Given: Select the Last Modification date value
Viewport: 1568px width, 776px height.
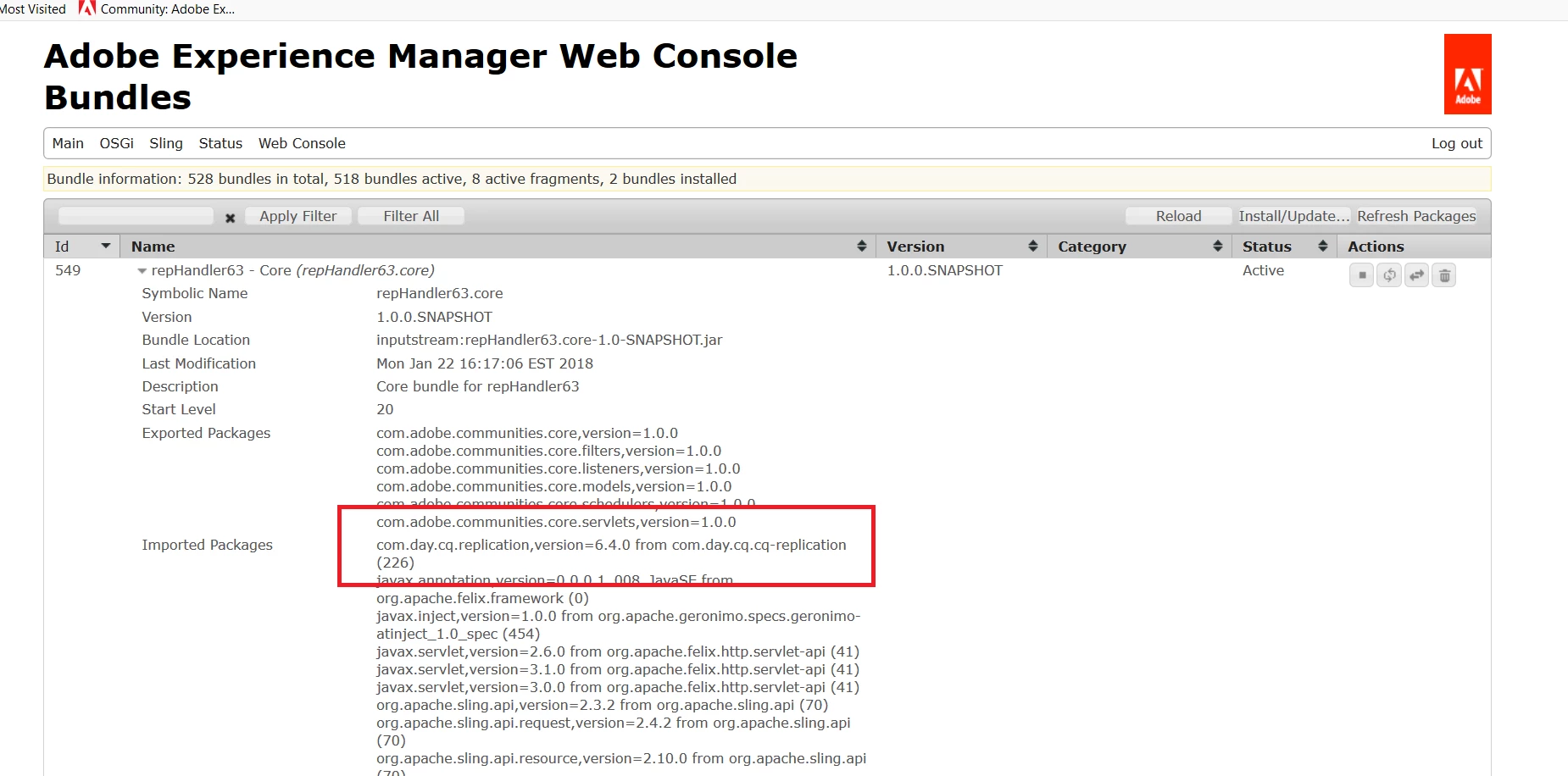Looking at the screenshot, I should coord(485,363).
